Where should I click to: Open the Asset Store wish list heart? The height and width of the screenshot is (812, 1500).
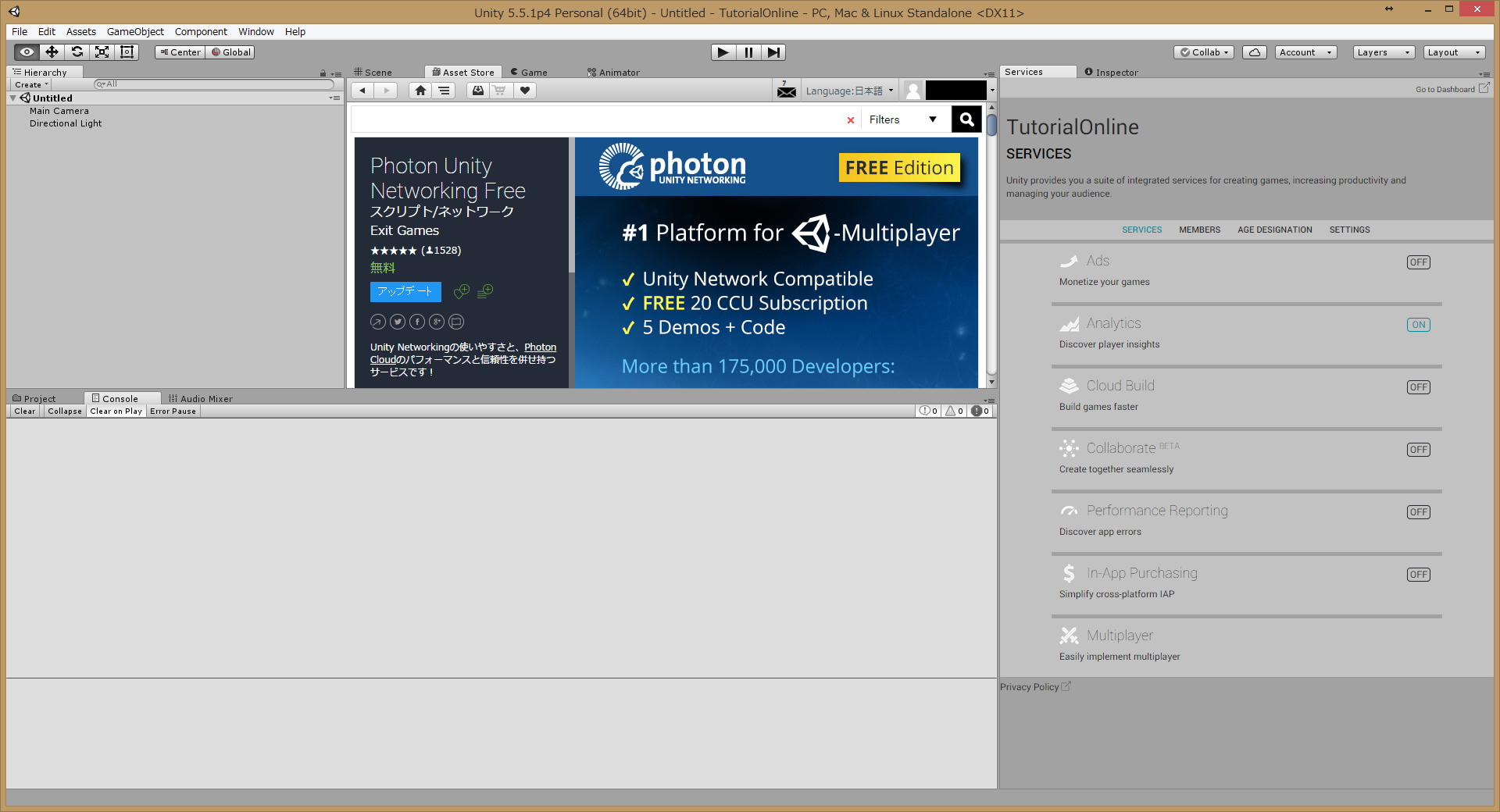[x=525, y=91]
